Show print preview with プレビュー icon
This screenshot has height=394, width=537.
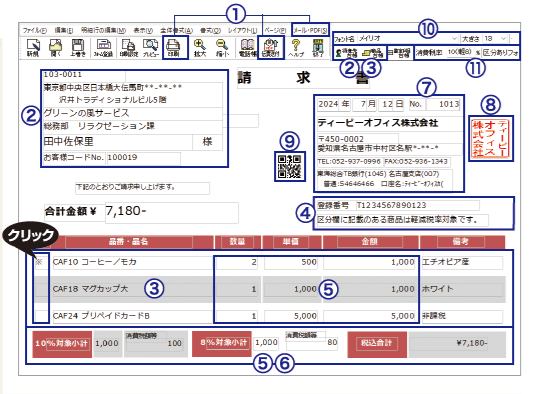pos(150,48)
